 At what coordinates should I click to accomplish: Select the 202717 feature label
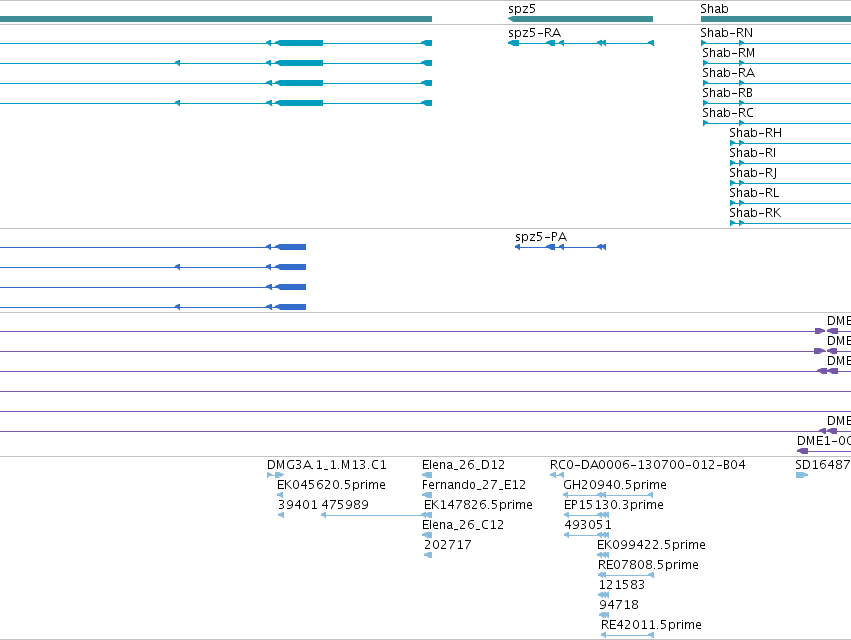[x=448, y=545]
